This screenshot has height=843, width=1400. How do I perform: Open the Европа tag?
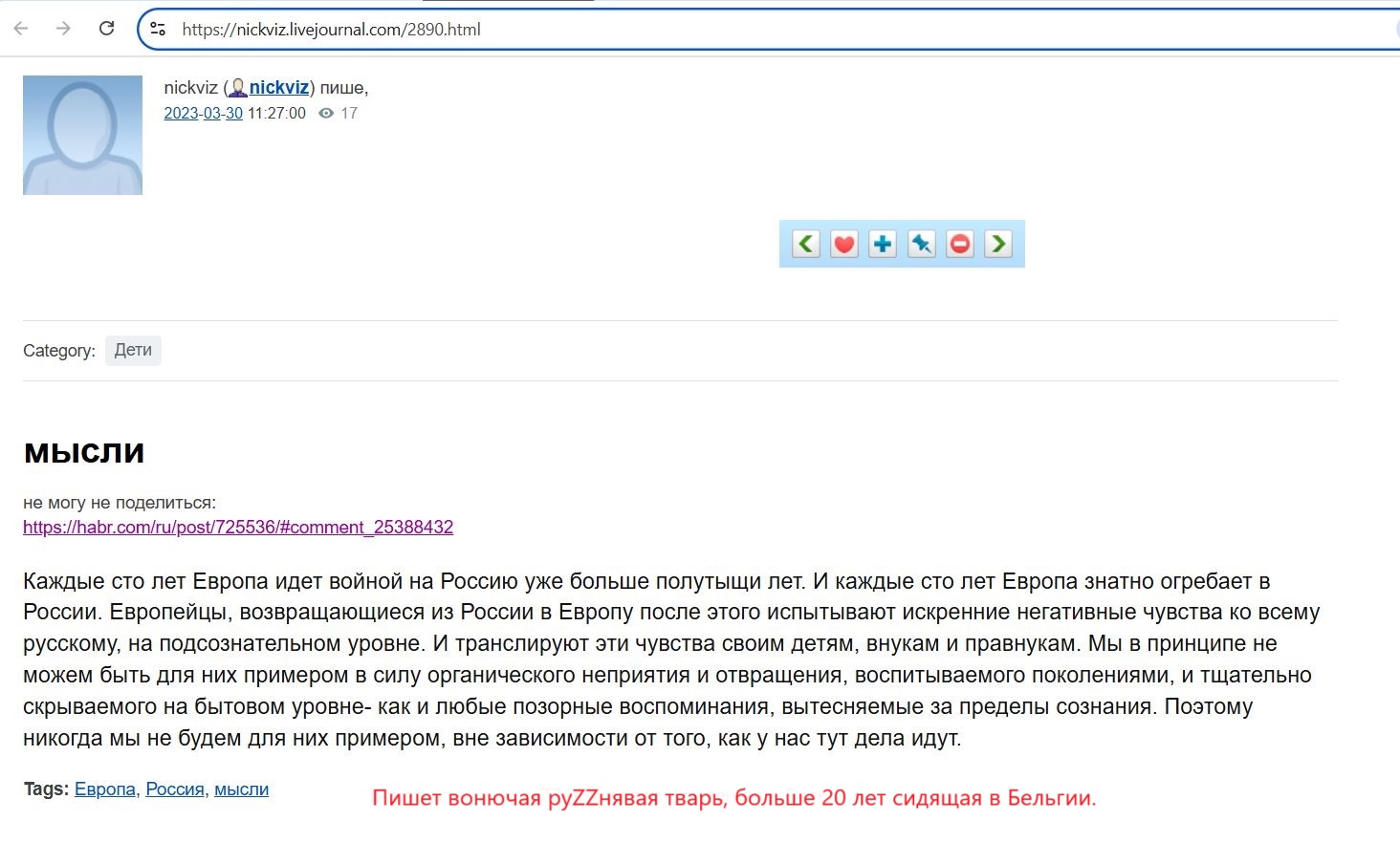[x=105, y=789]
